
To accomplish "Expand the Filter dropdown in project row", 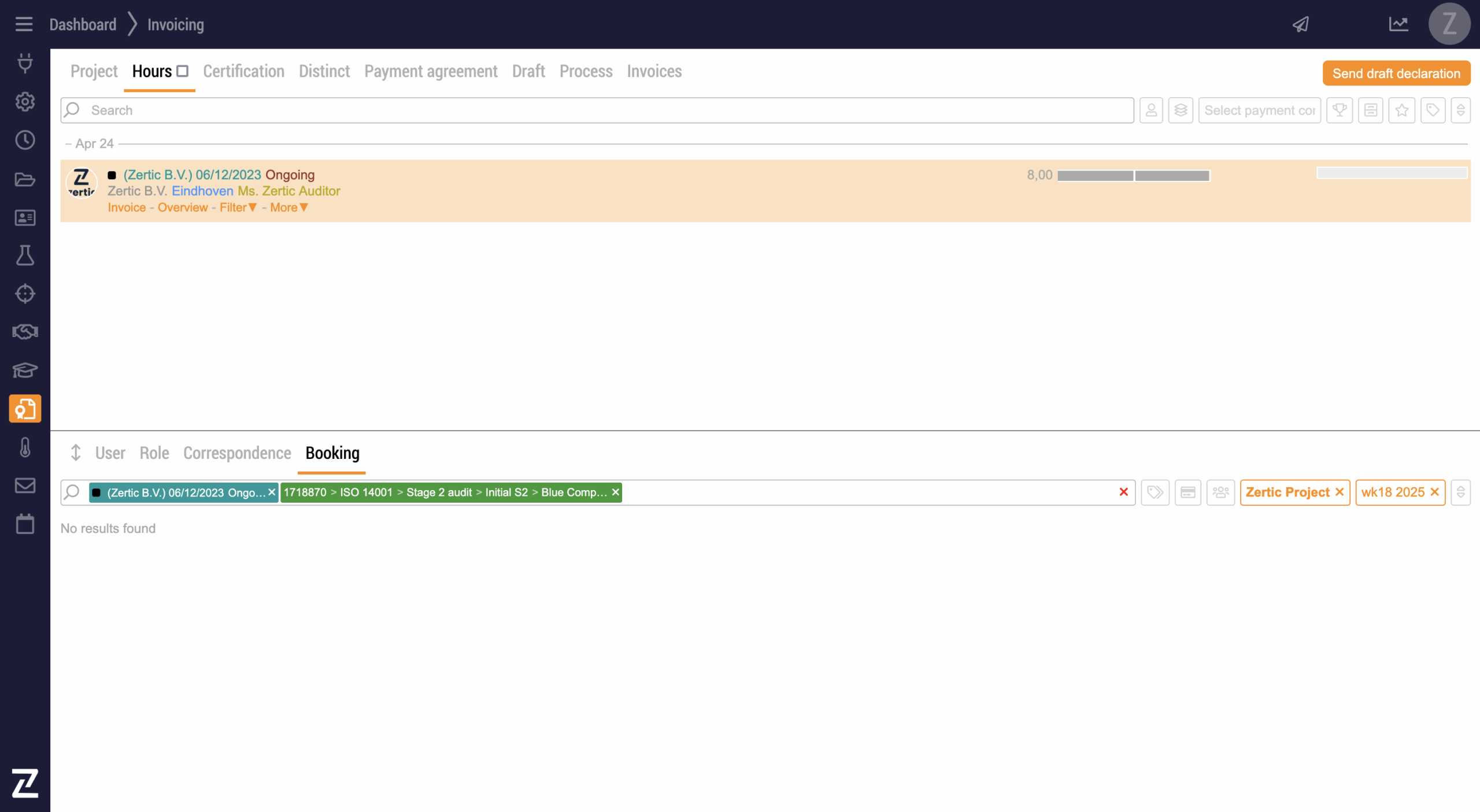I will pyautogui.click(x=238, y=207).
